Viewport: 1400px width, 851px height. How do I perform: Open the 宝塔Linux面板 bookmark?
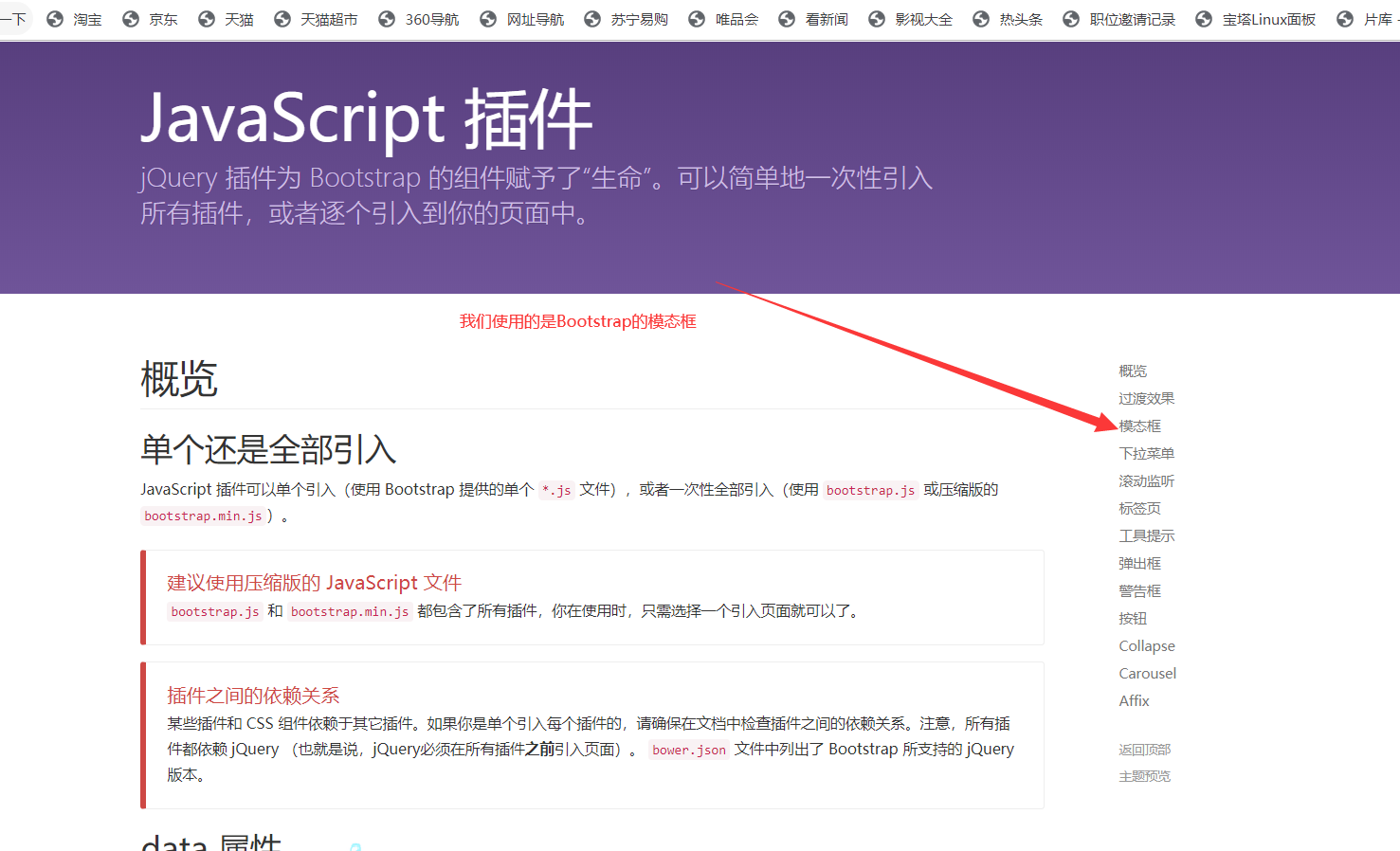pos(1269,19)
